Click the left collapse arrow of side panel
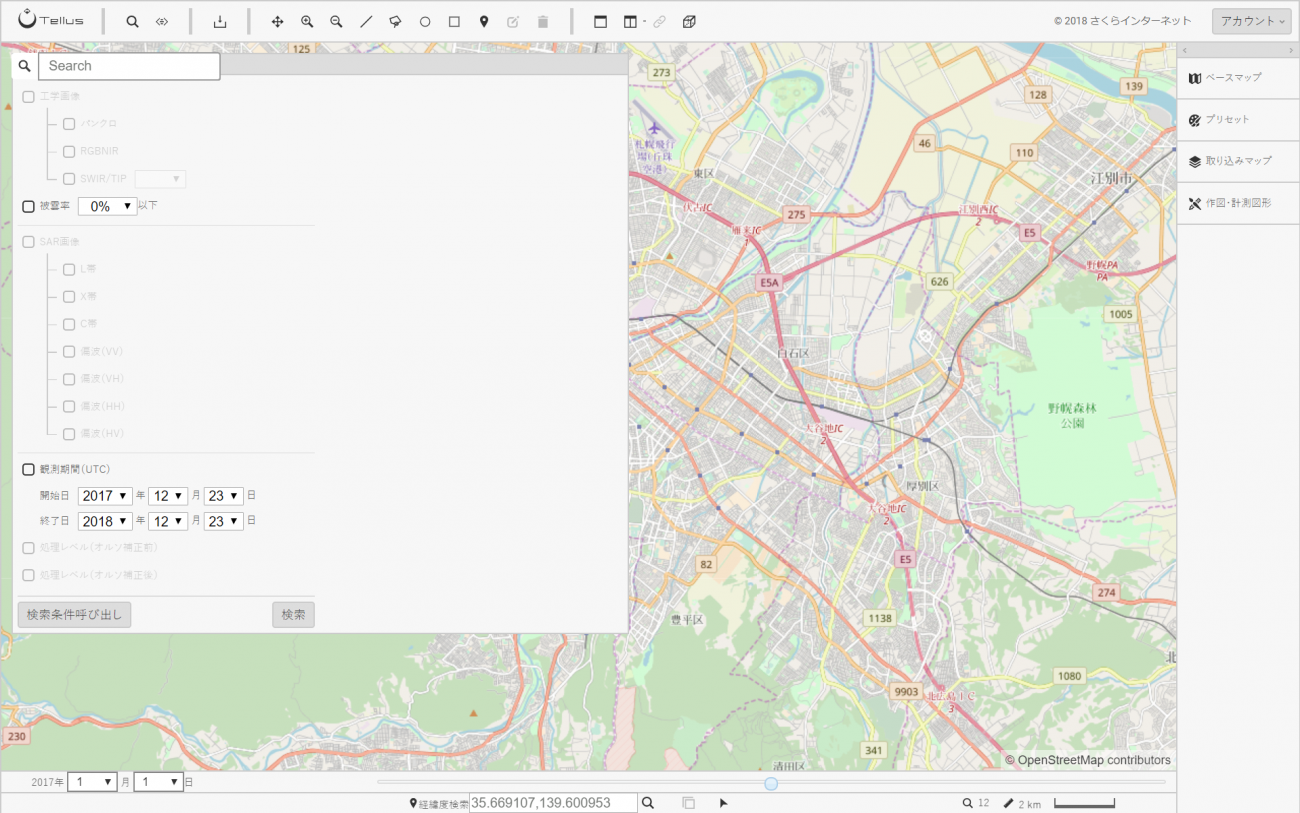This screenshot has width=1300, height=813. pyautogui.click(x=1185, y=50)
